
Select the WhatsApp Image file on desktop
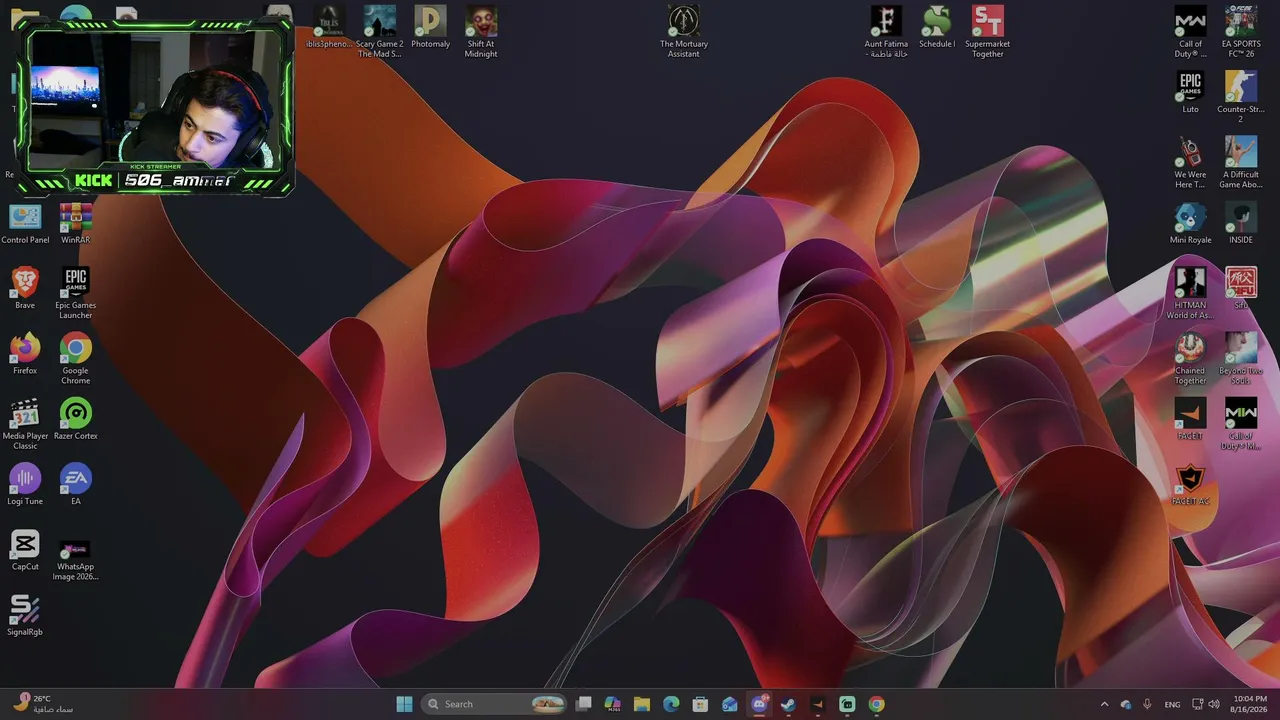[76, 560]
